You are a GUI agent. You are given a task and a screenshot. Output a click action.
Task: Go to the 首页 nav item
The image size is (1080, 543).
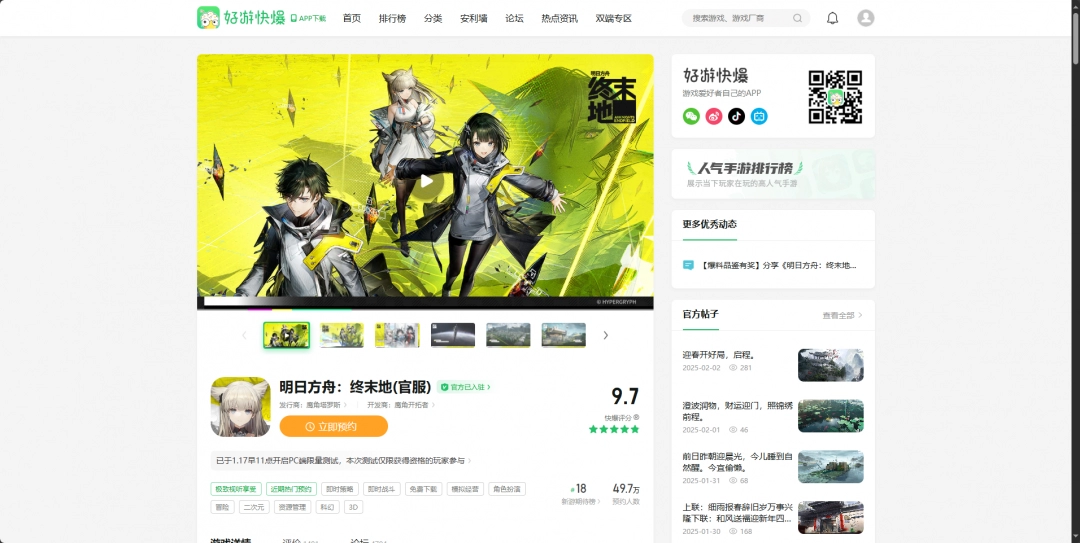(x=352, y=19)
